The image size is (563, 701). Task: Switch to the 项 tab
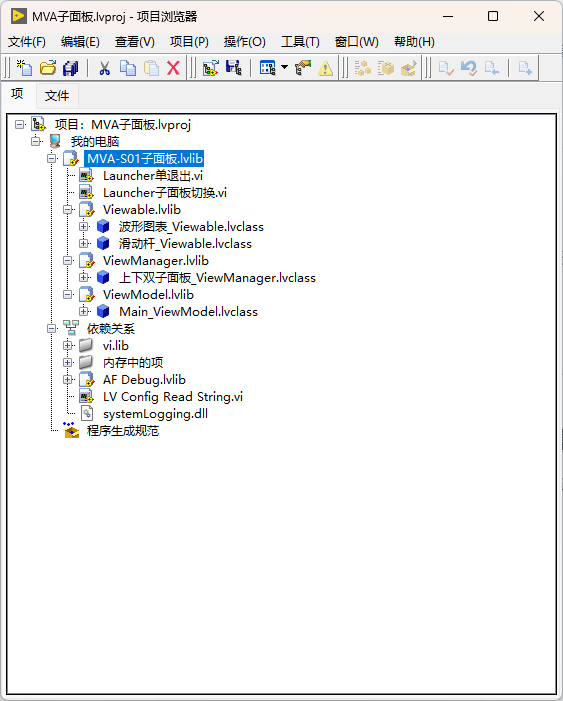(x=17, y=94)
